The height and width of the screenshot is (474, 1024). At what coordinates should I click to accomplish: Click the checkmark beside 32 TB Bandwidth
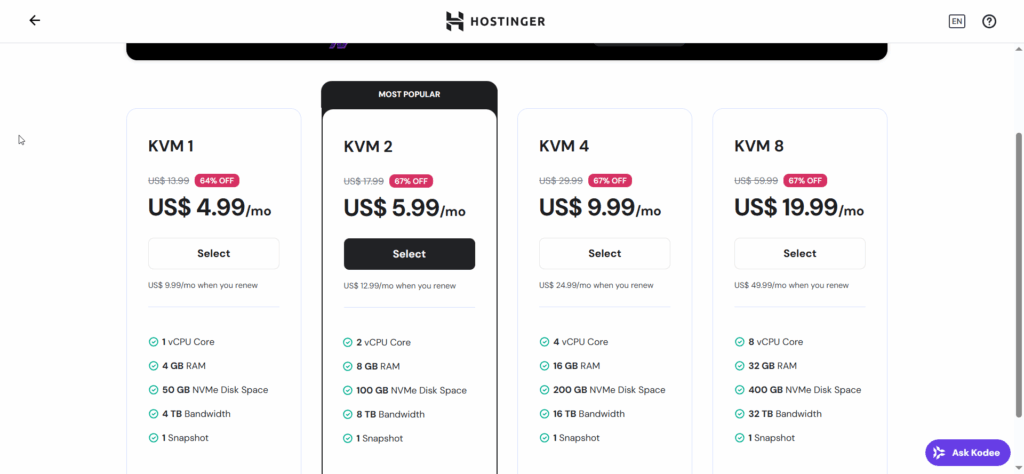point(739,414)
